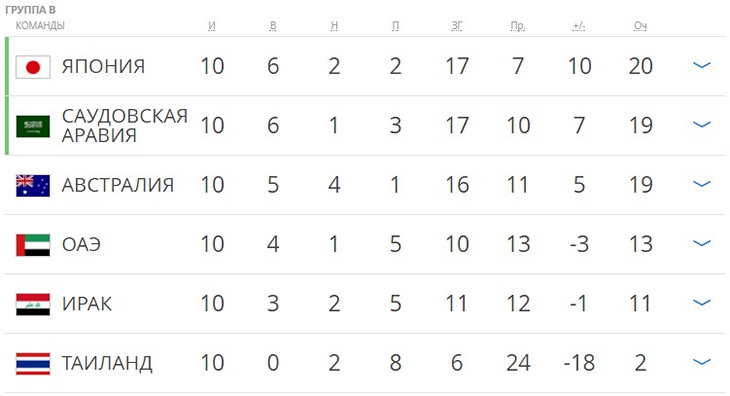730x396 pixels.
Task: Select the Оч points column header
Action: tap(640, 26)
